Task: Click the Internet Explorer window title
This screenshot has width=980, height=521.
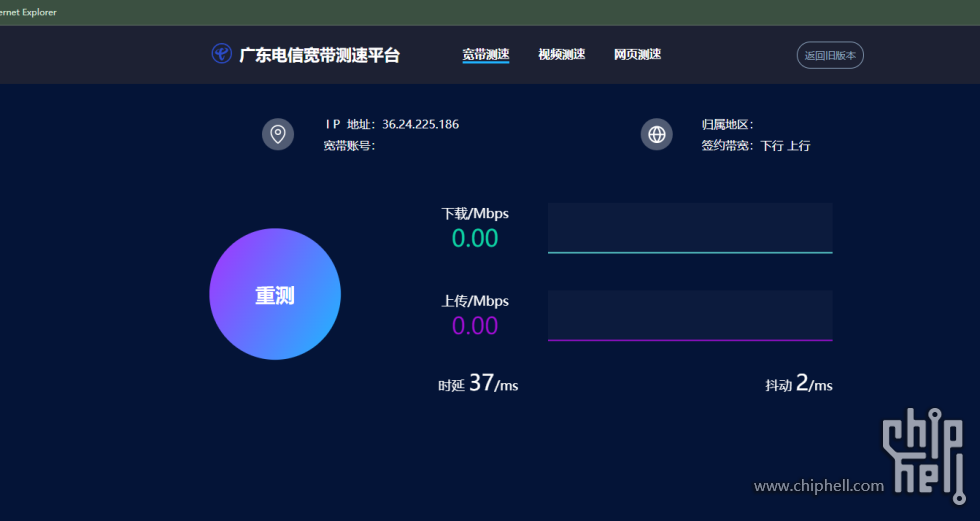Action: pyautogui.click(x=28, y=12)
